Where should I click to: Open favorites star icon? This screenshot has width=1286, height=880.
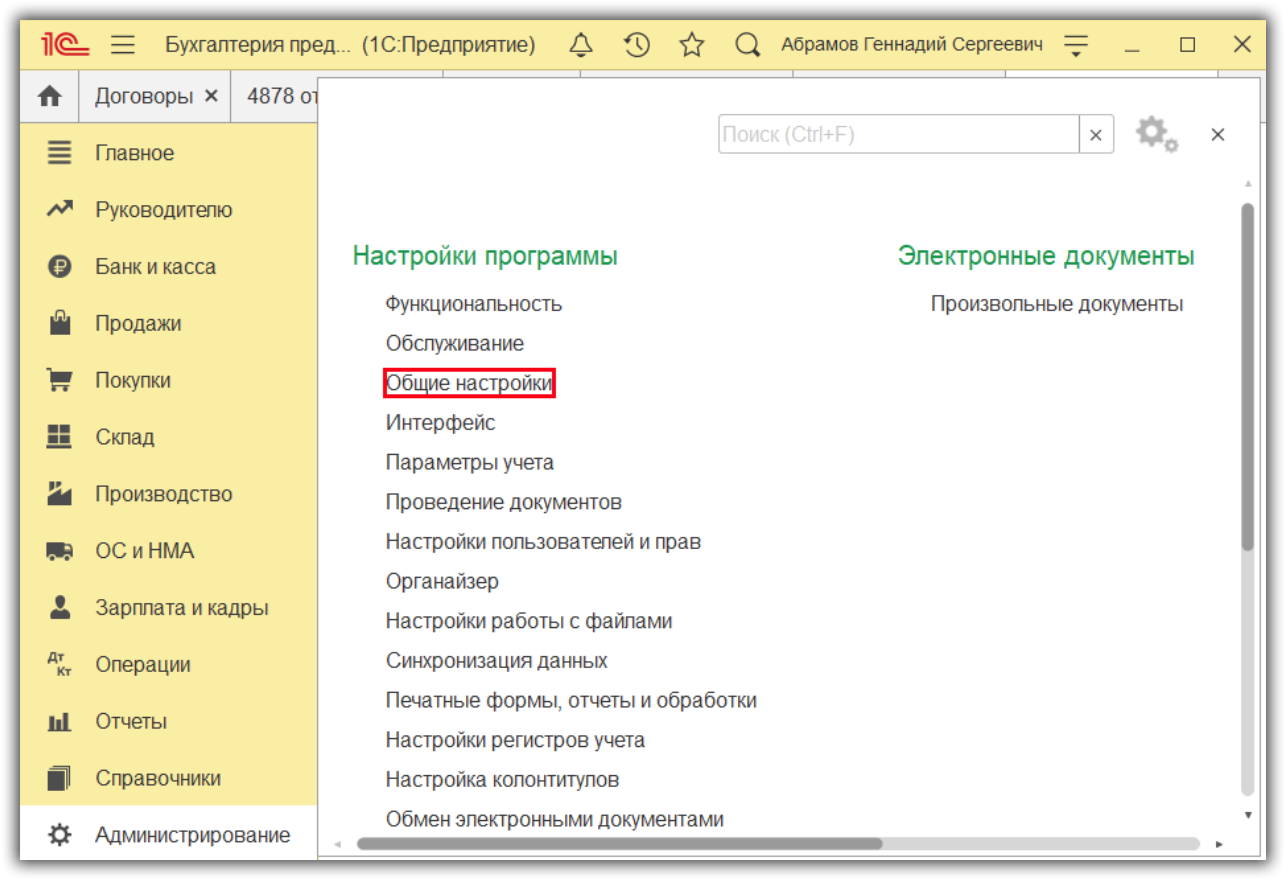(692, 45)
